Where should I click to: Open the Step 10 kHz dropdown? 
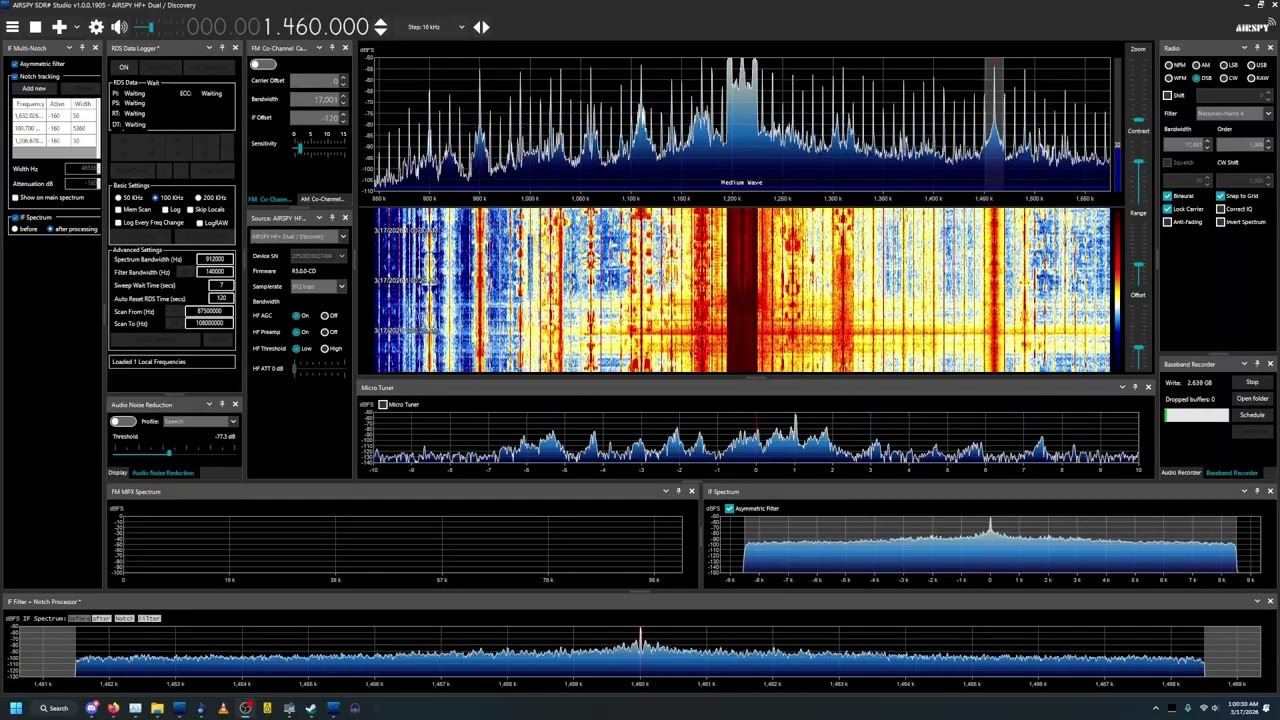(x=461, y=27)
